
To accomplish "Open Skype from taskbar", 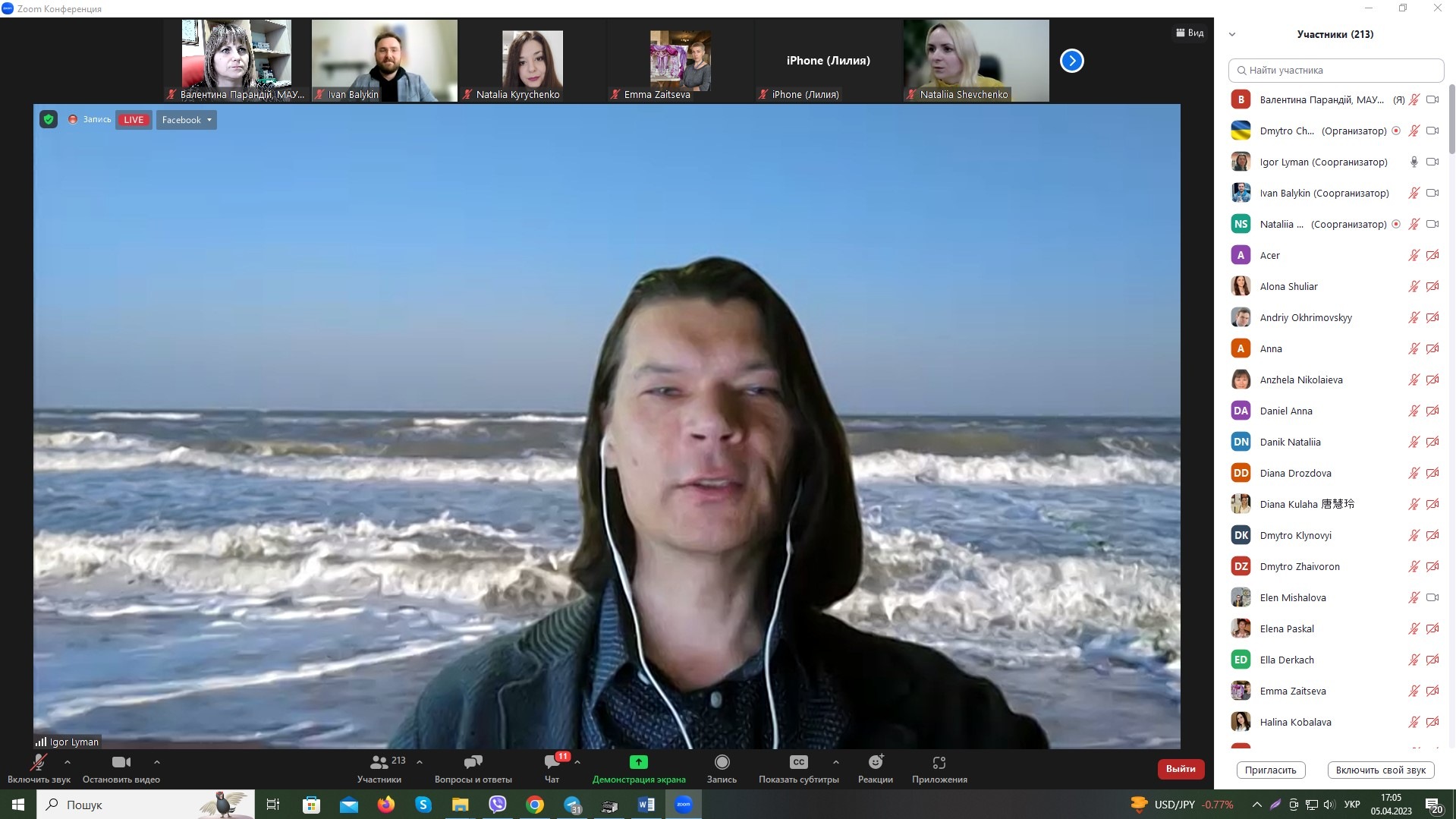I will pos(423,805).
